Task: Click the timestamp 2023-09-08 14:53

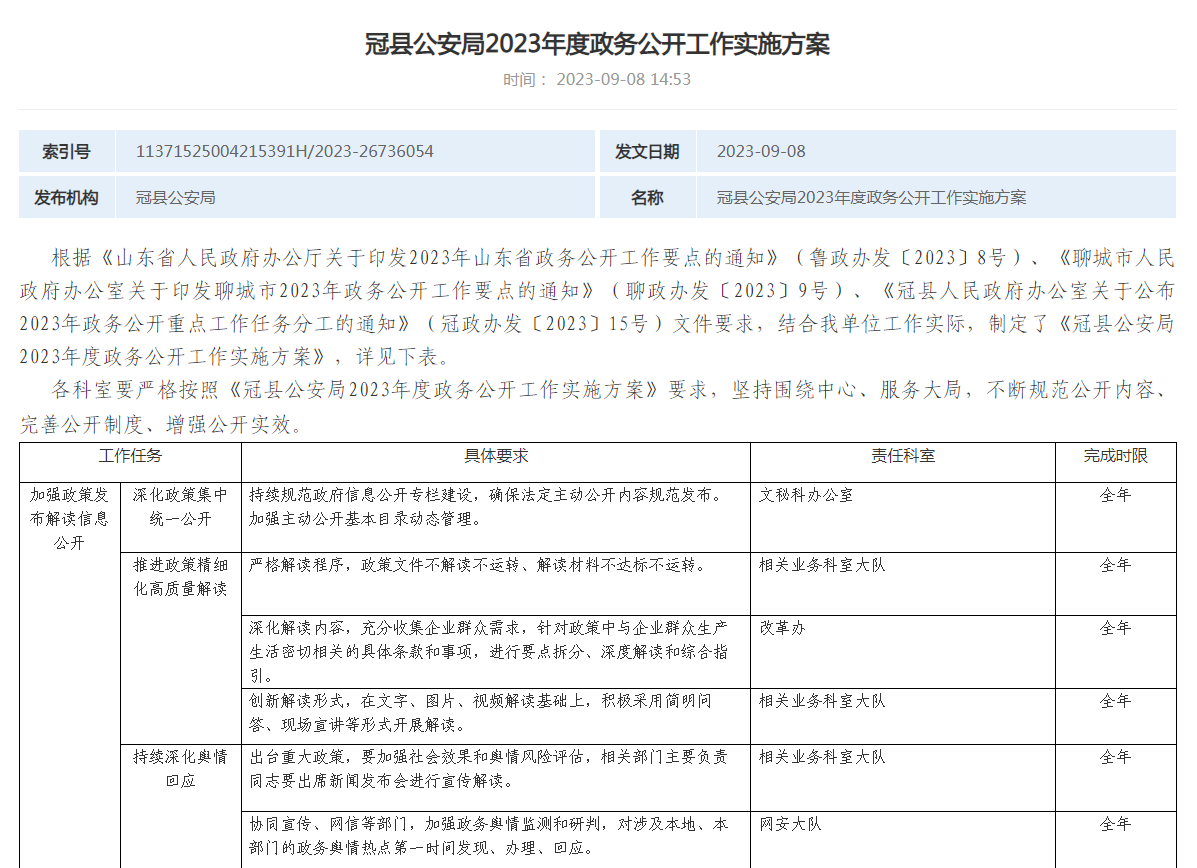Action: [623, 79]
